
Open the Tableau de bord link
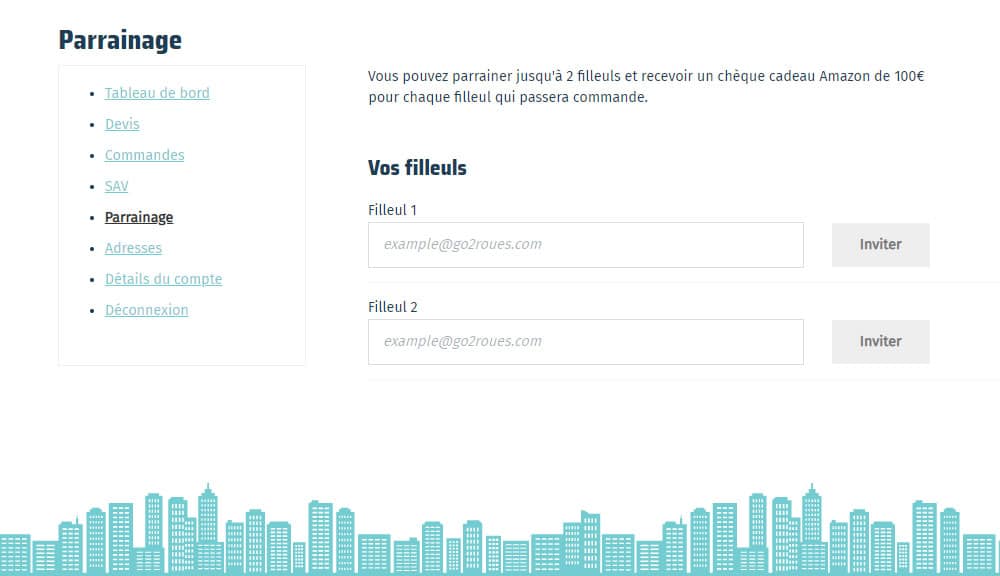(x=157, y=93)
